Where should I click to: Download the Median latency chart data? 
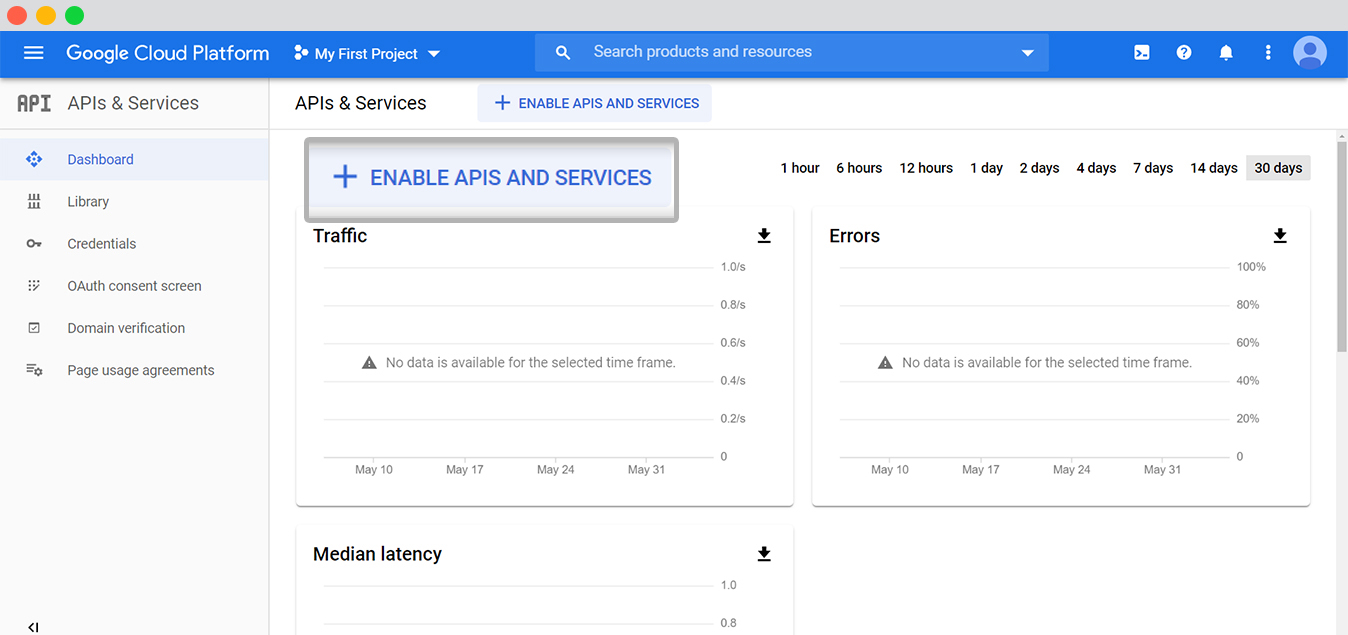pyautogui.click(x=764, y=554)
